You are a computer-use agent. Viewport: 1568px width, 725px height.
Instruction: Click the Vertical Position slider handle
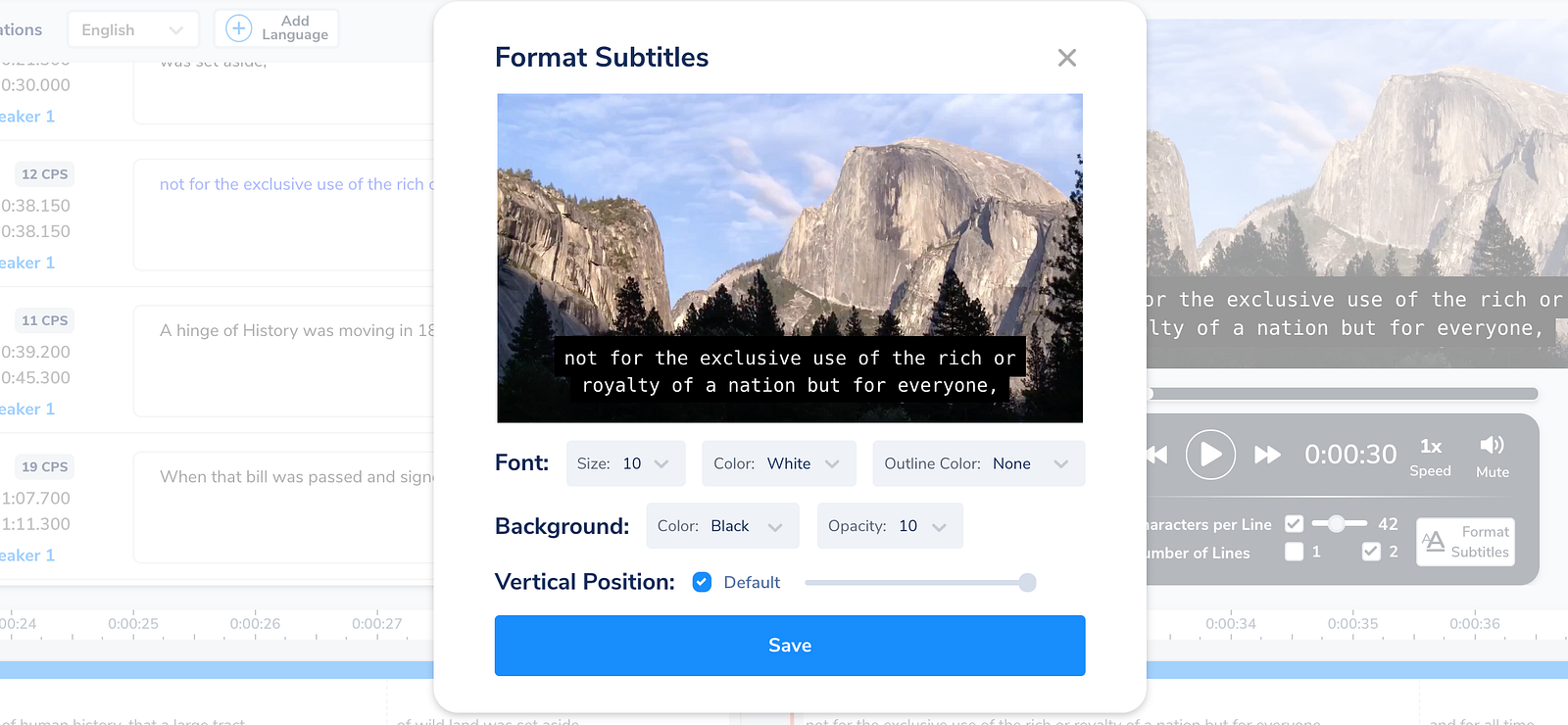(1027, 583)
